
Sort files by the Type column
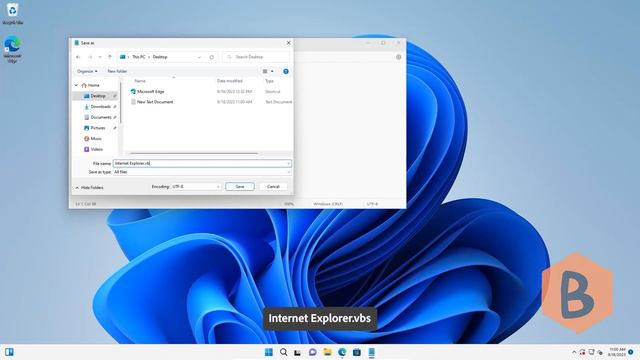click(269, 81)
